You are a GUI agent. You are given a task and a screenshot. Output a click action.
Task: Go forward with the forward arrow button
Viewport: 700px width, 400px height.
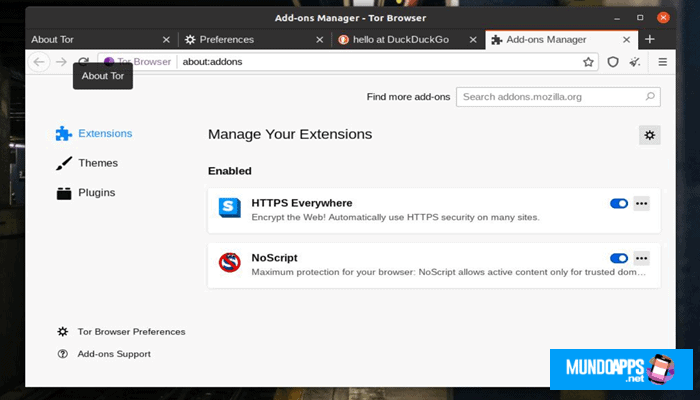tap(61, 62)
